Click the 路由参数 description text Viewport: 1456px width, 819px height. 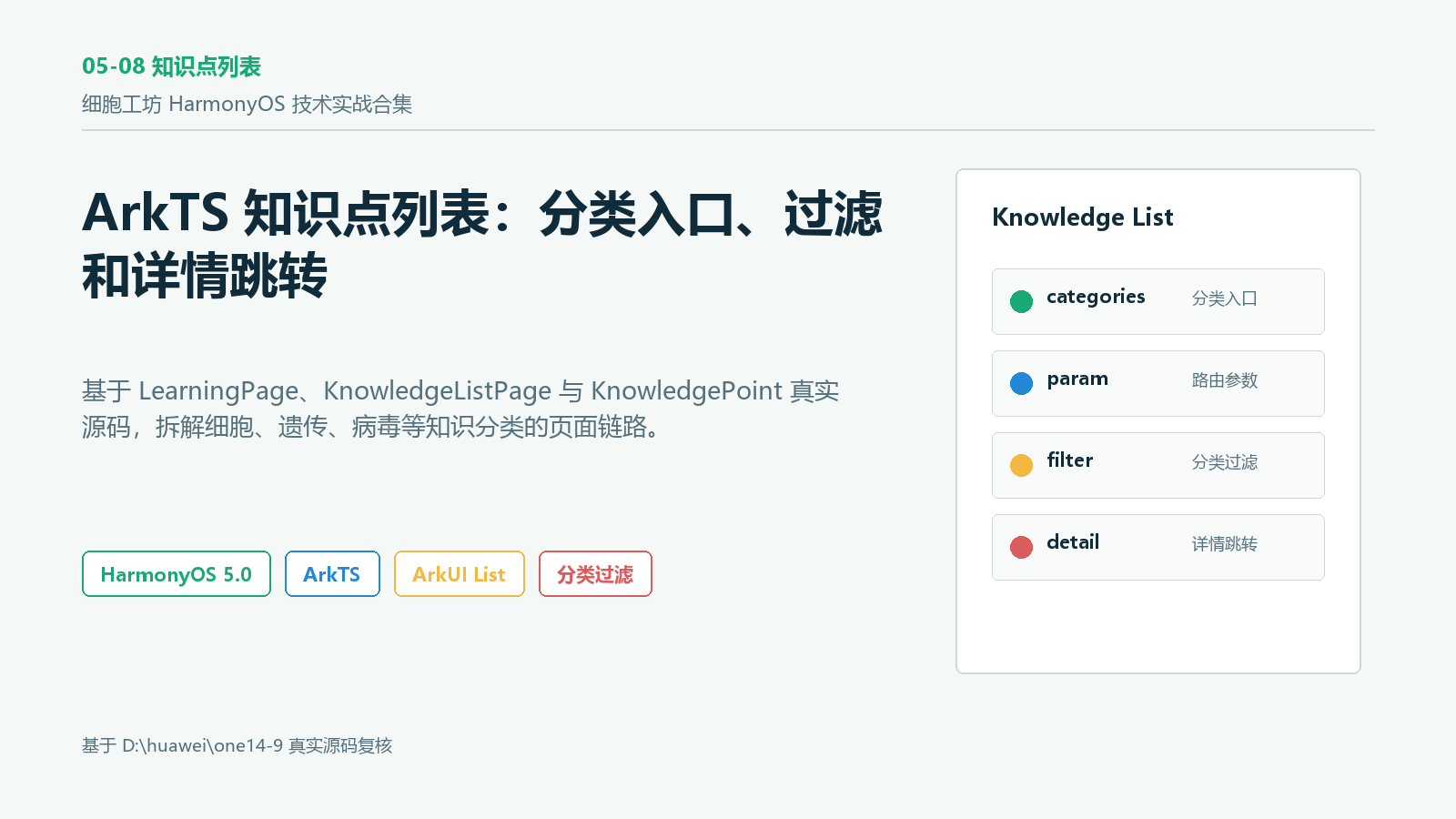point(1225,380)
